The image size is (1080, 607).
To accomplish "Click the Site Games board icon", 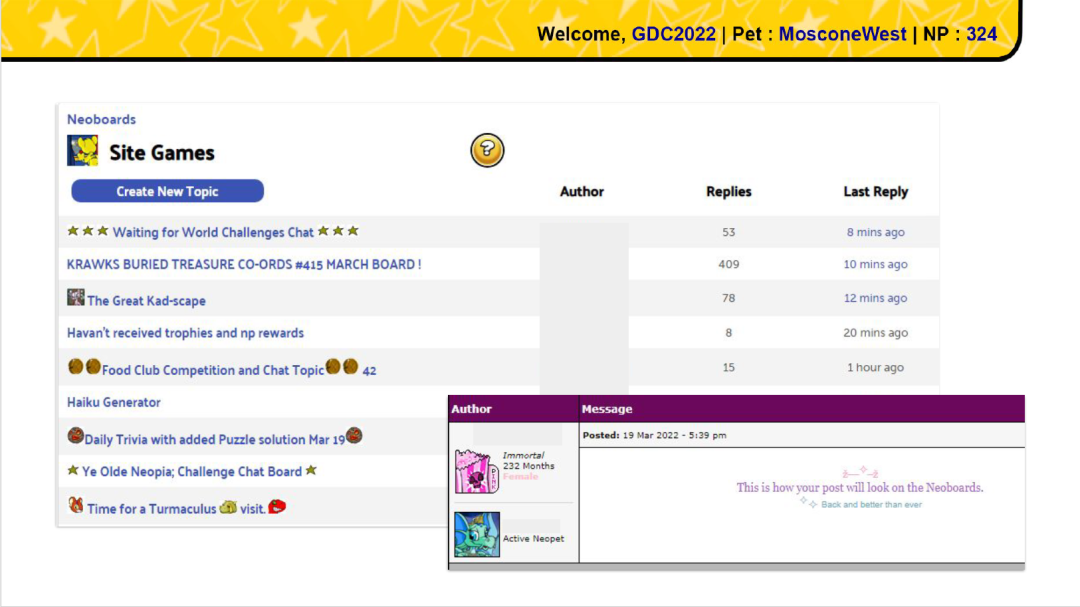I will click(83, 150).
